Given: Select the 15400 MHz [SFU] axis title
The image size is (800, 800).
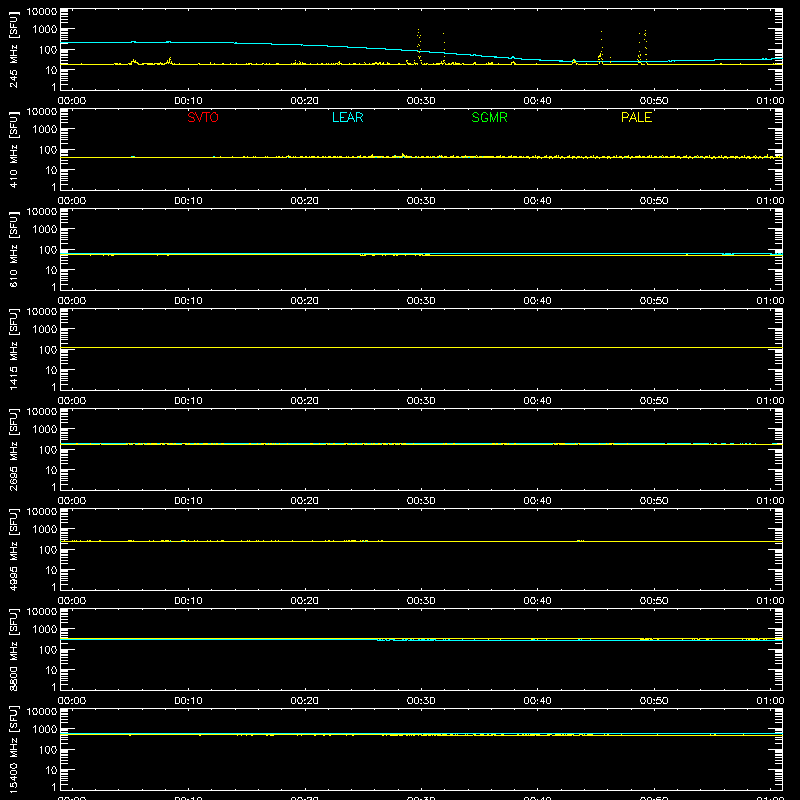Looking at the screenshot, I should pos(14,749).
